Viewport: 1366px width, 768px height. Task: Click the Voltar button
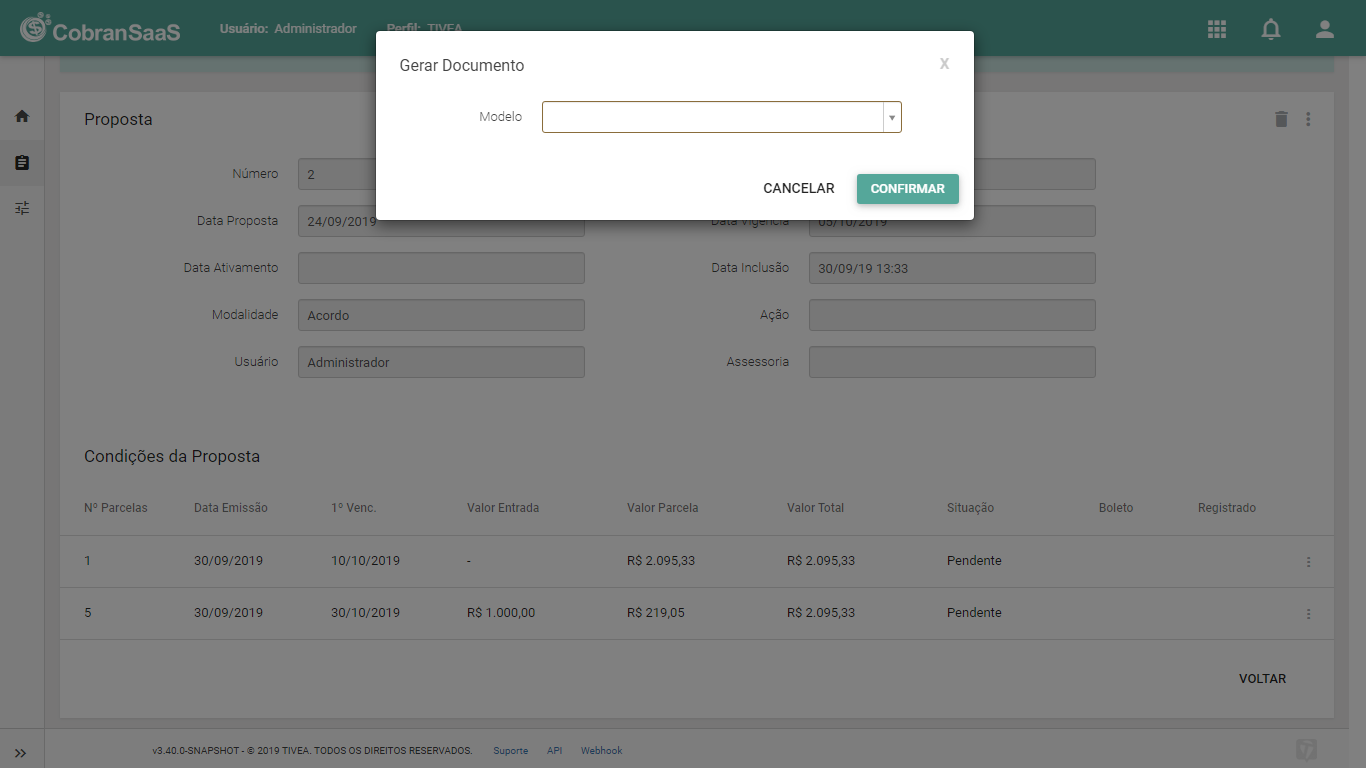[1262, 679]
